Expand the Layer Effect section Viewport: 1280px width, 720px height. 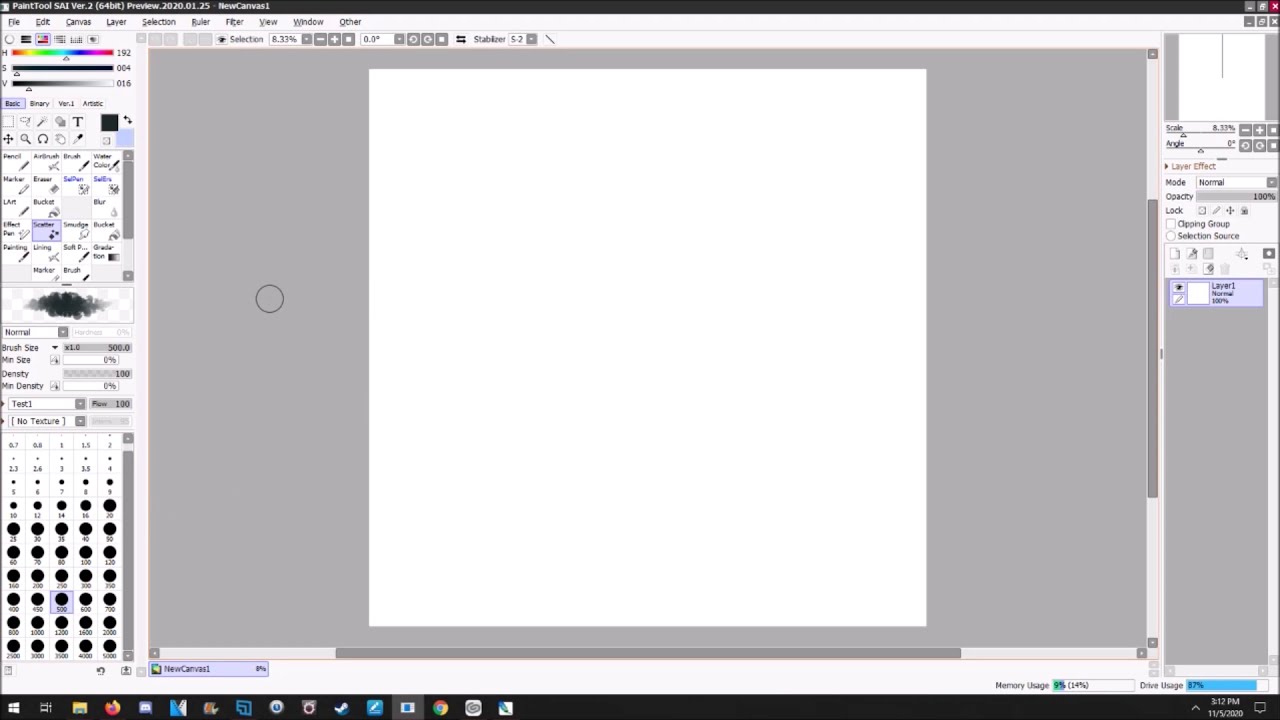coord(1191,166)
